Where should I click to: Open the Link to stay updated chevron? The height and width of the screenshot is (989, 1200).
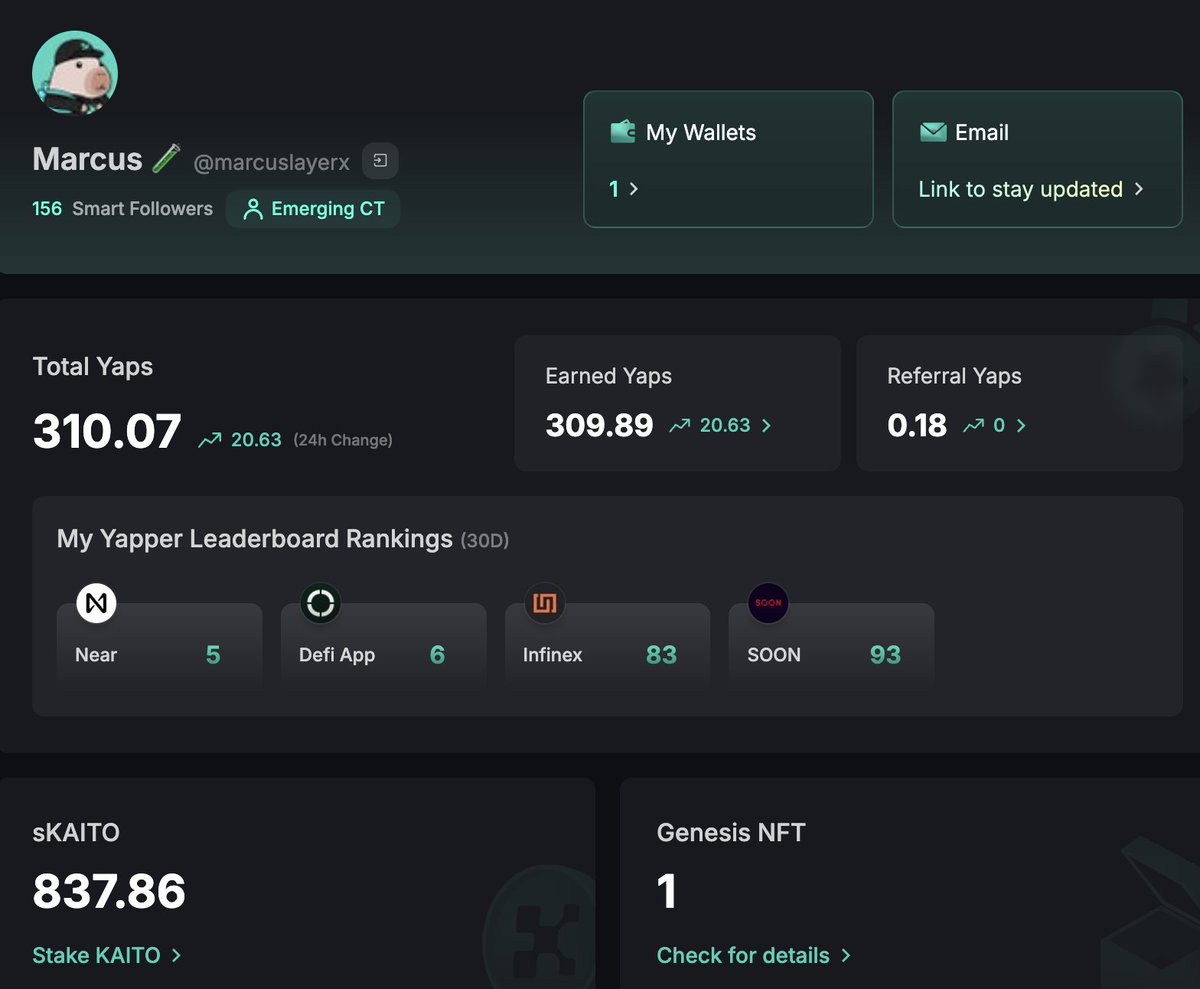pos(1138,189)
